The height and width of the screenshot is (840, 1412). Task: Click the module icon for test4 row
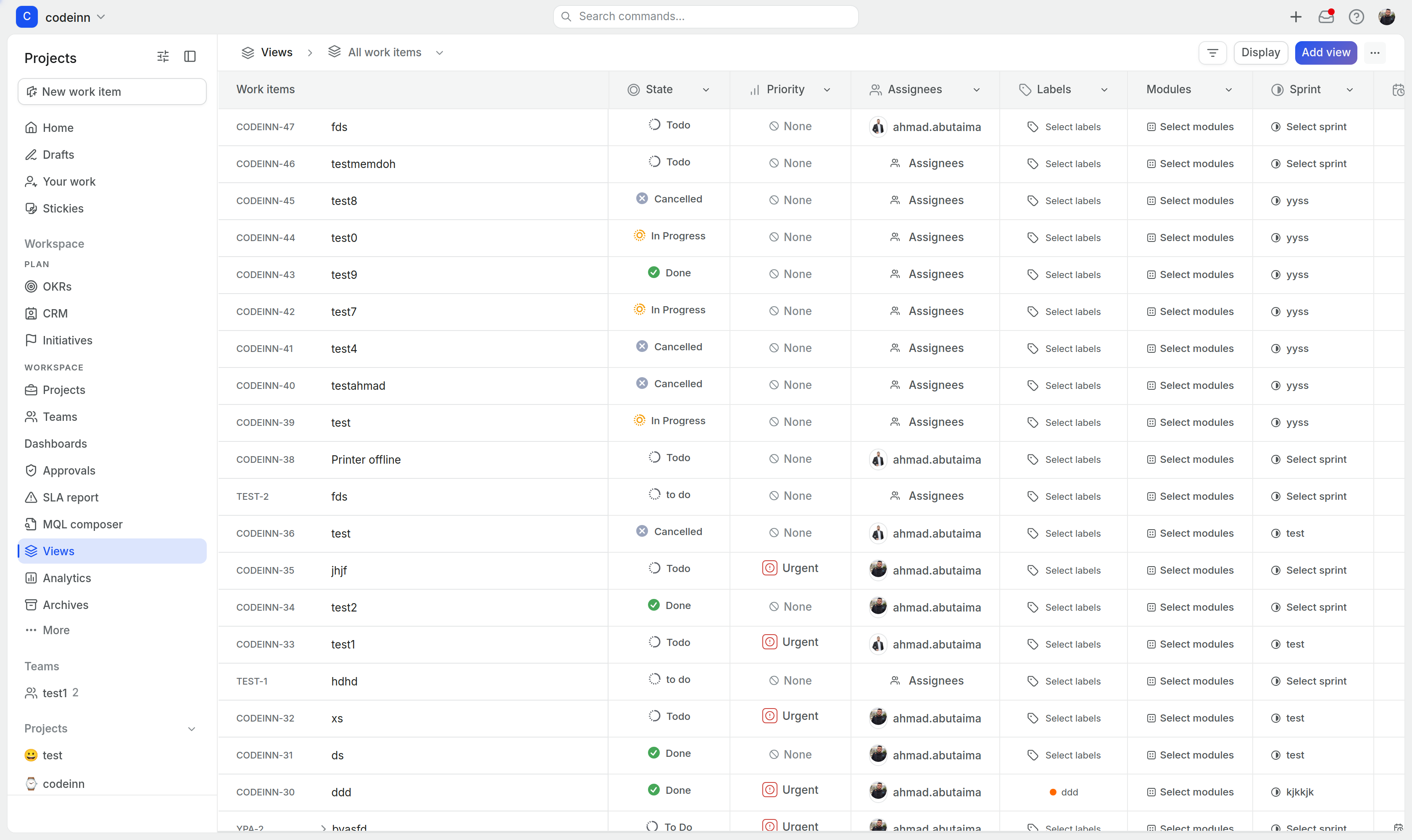click(1151, 349)
